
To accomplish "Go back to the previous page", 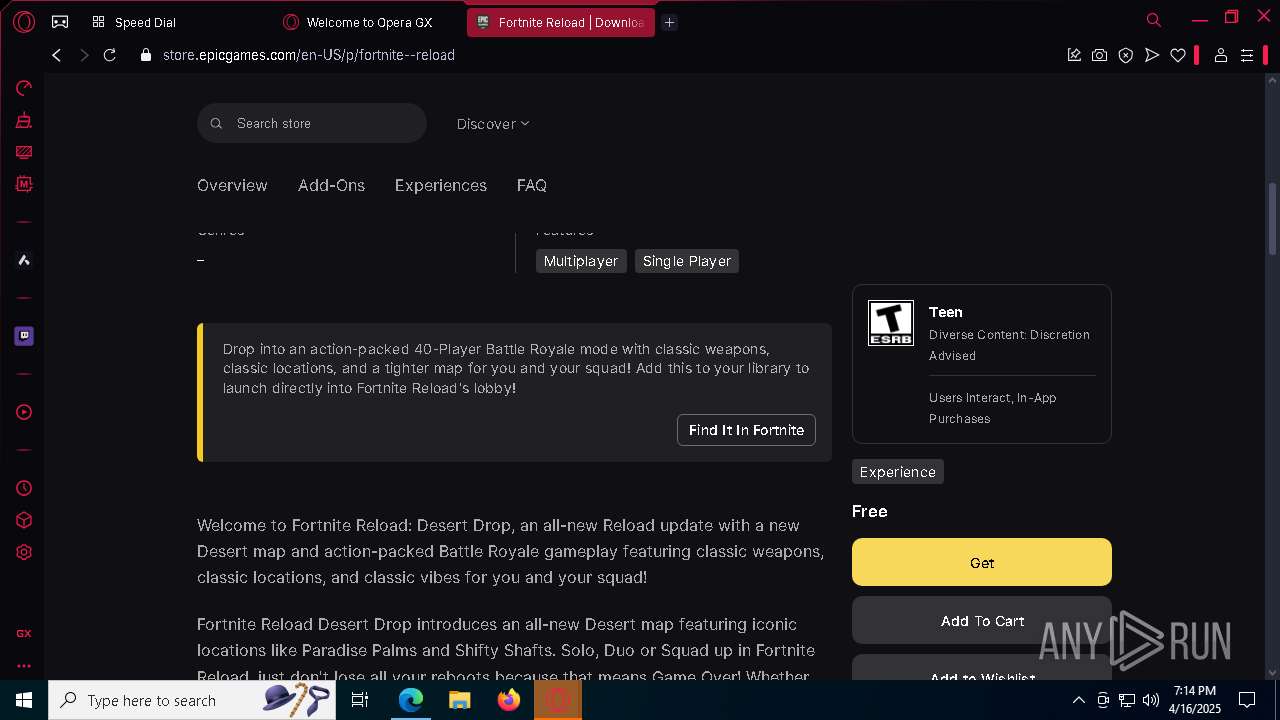I will 57,55.
